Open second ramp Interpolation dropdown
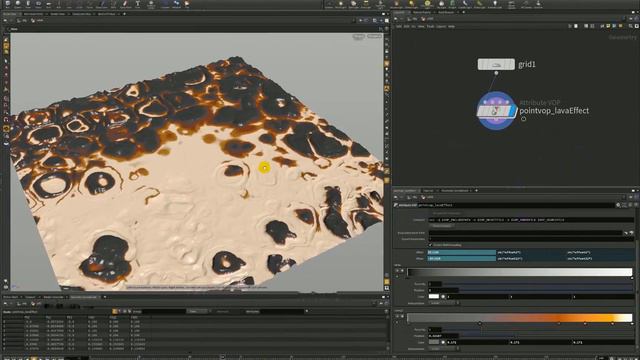 tap(444, 349)
